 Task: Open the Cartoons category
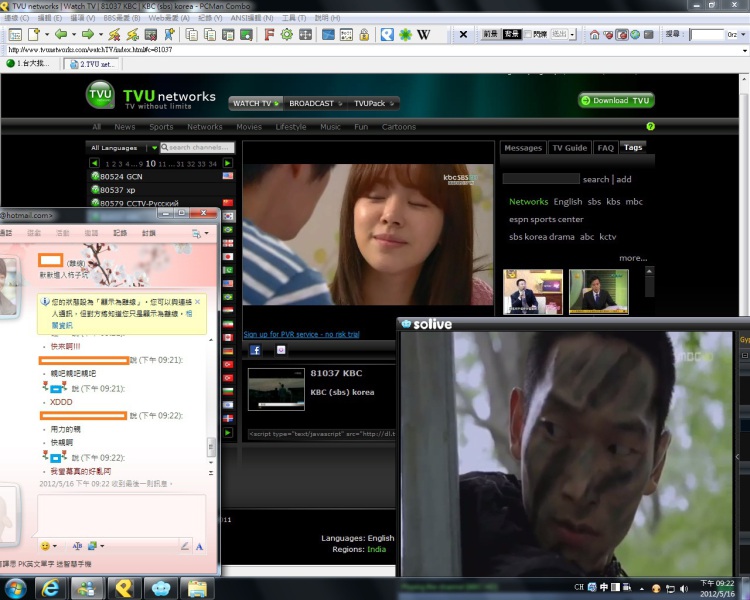[398, 127]
